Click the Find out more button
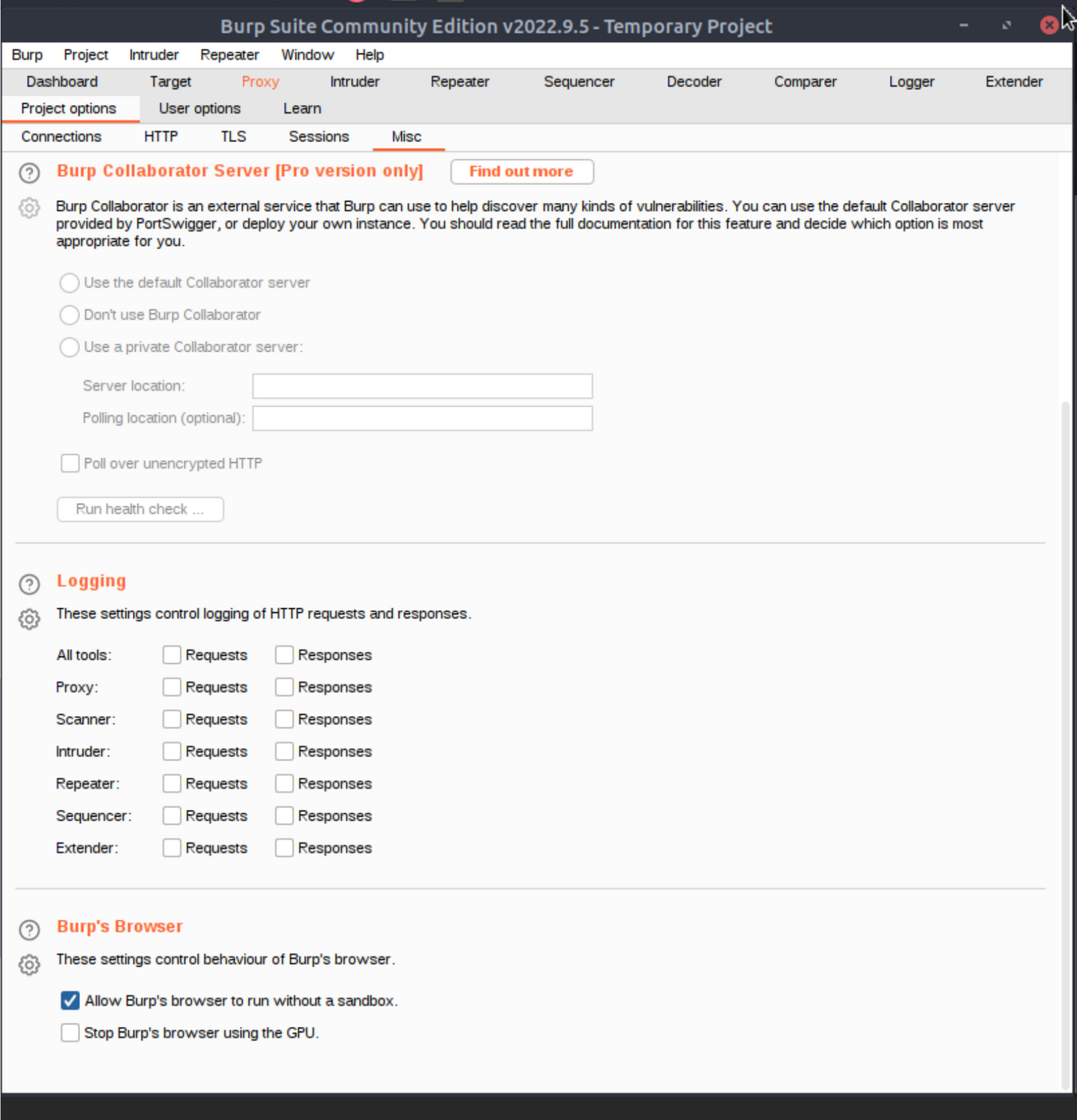 tap(522, 171)
